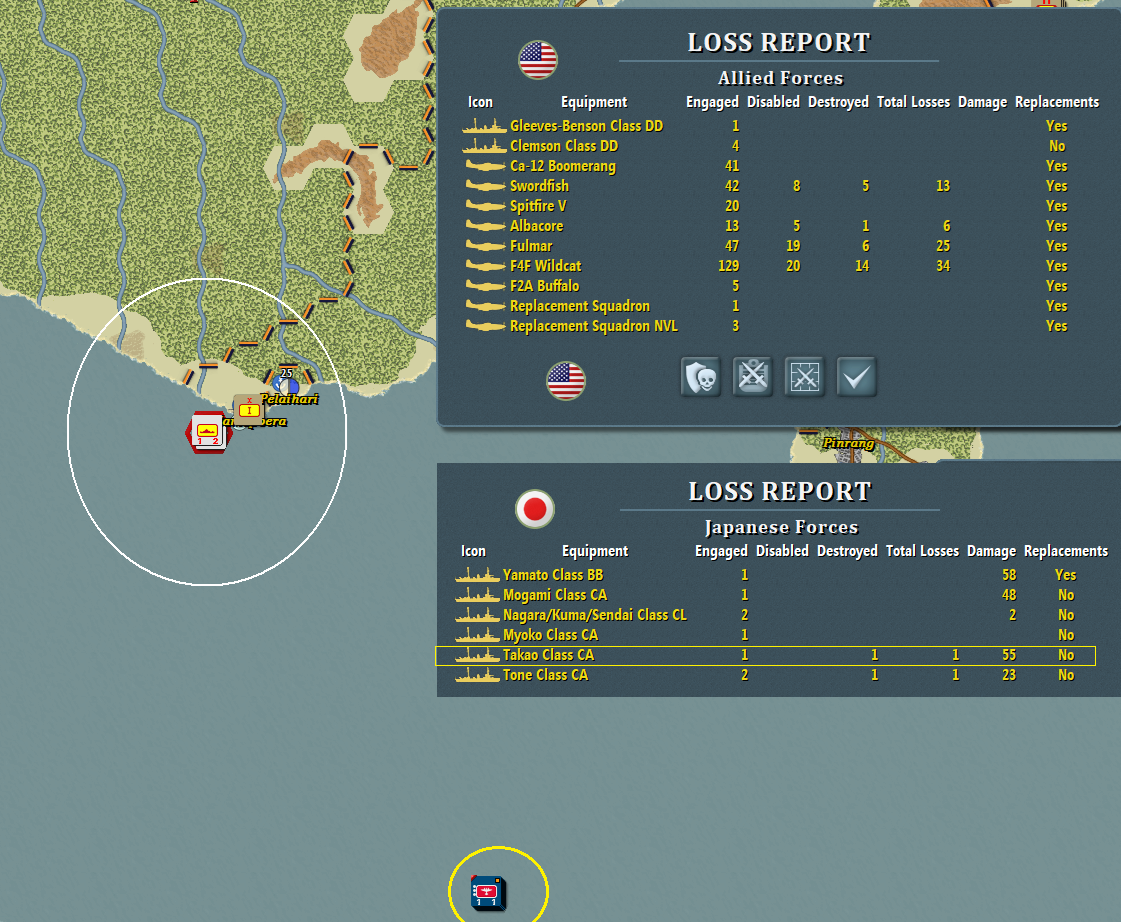Click the F4F Wildcat engaged value 129

pyautogui.click(x=728, y=267)
